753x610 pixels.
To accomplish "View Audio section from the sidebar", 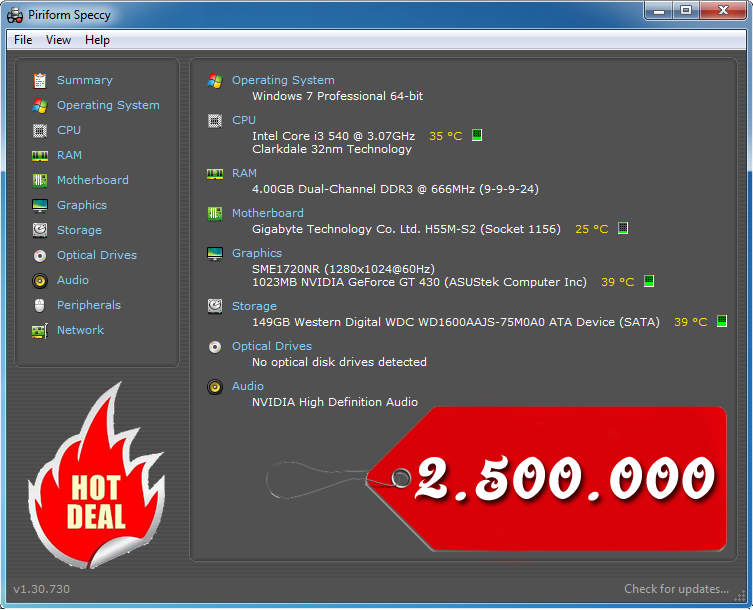I will click(x=73, y=280).
